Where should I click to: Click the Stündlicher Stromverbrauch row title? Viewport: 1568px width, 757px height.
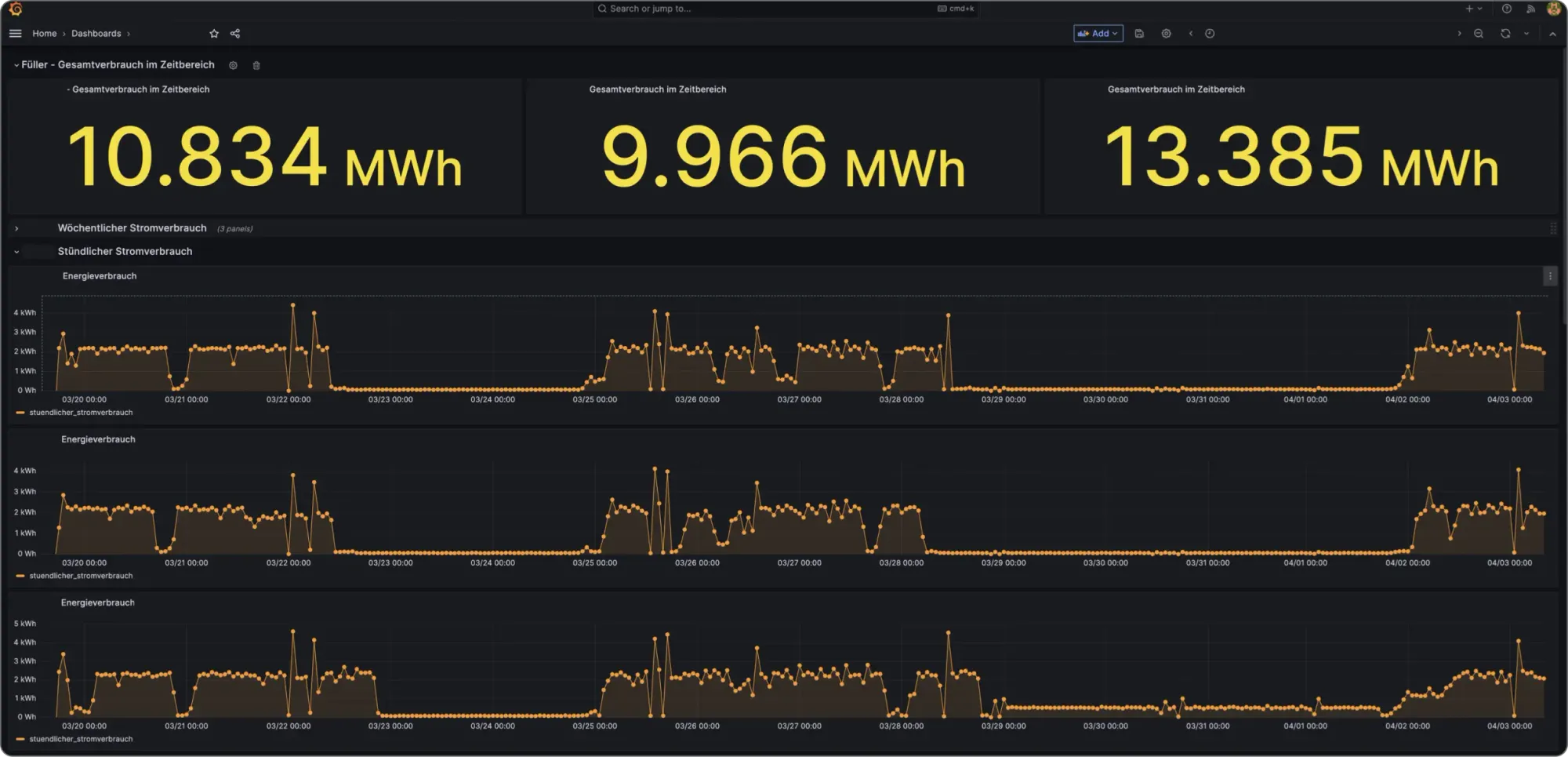click(x=125, y=252)
